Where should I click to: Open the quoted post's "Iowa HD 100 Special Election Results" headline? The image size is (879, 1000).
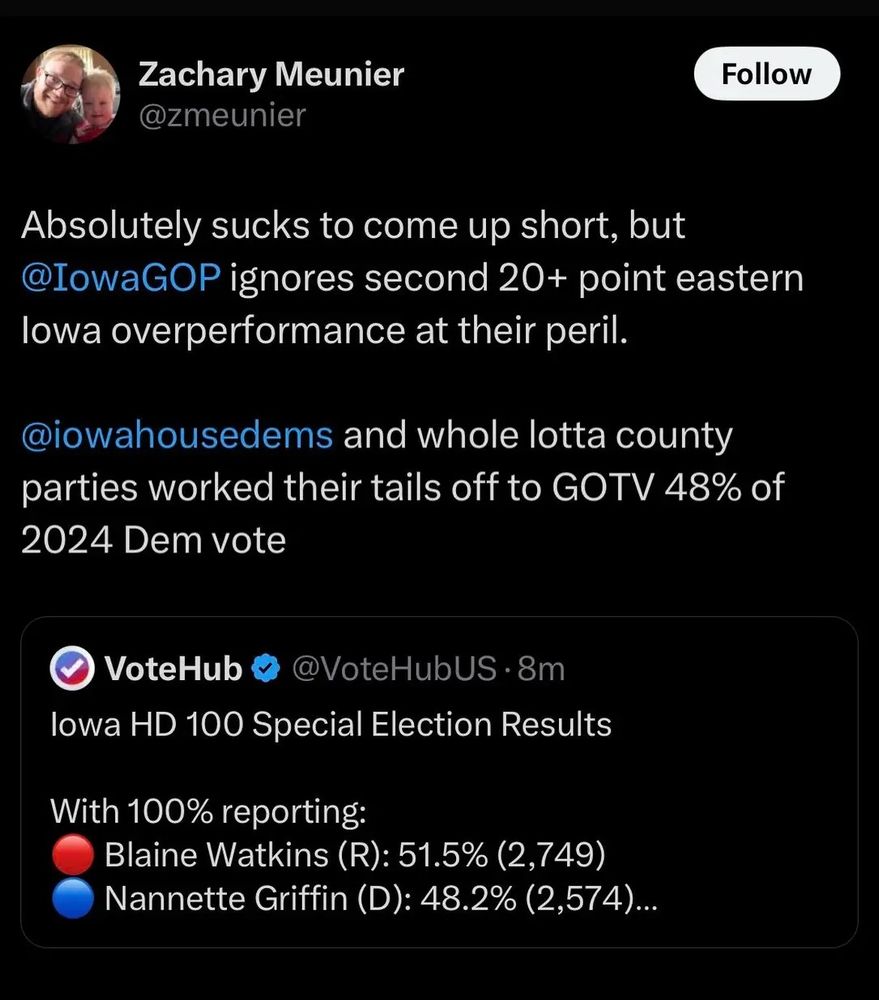point(330,723)
